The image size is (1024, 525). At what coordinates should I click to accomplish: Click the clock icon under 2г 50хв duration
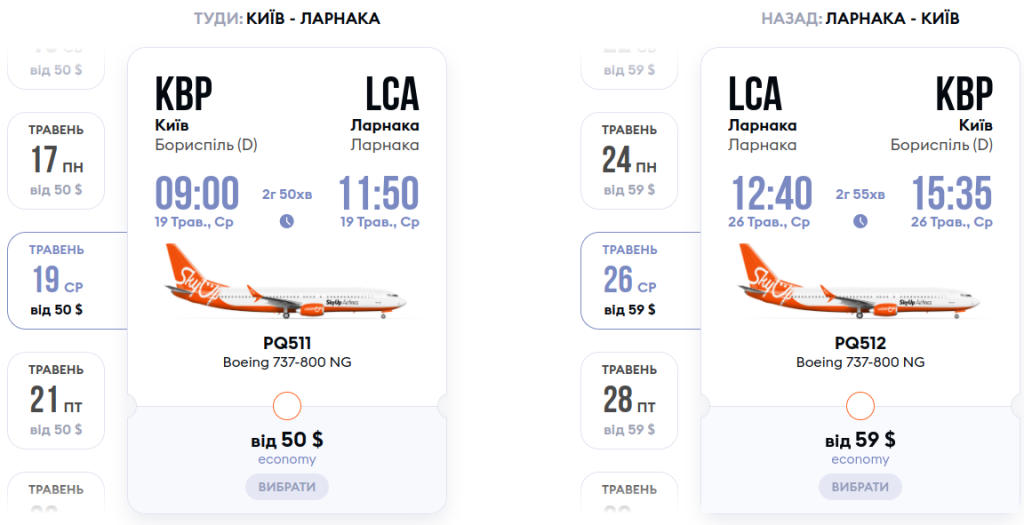pyautogui.click(x=287, y=221)
